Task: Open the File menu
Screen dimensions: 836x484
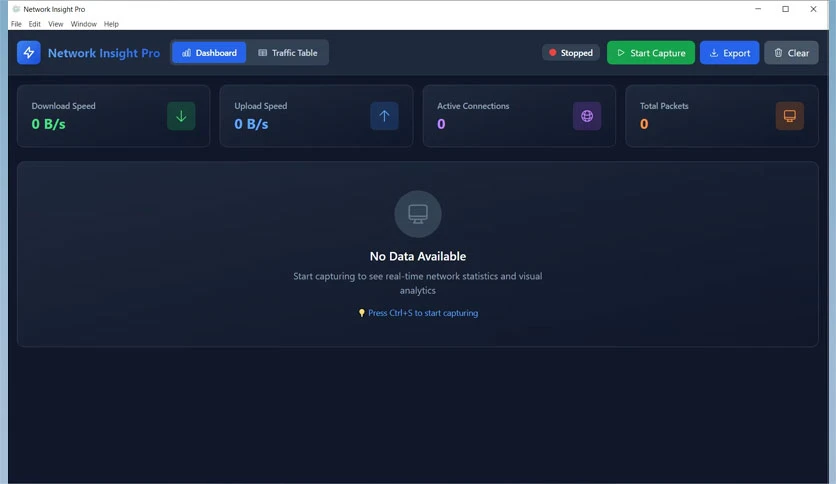Action: 17,24
